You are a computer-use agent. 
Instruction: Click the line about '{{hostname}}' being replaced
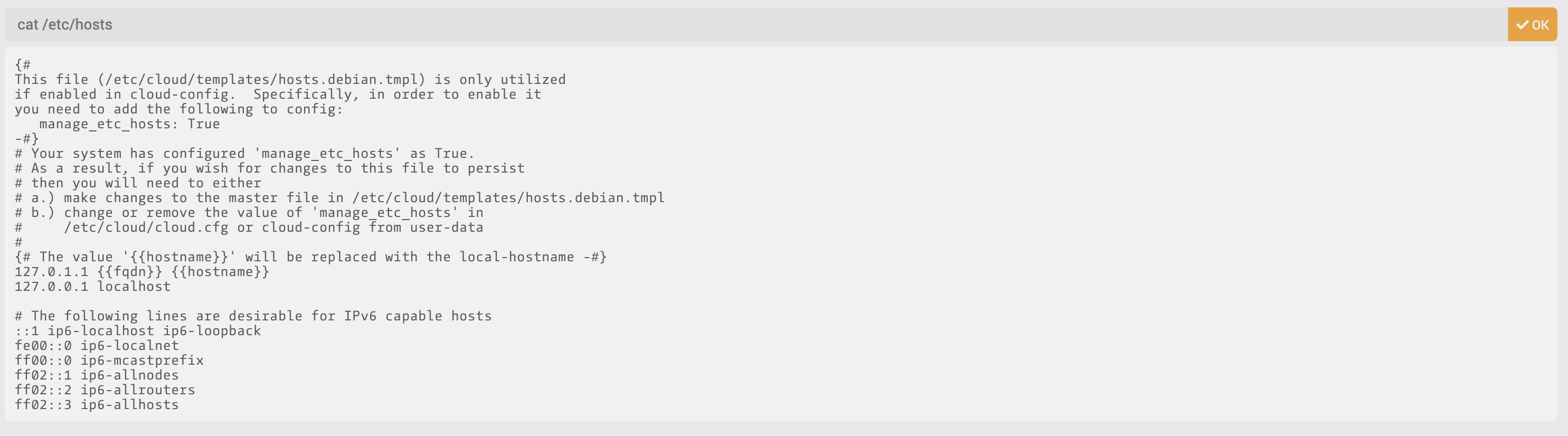pyautogui.click(x=310, y=257)
